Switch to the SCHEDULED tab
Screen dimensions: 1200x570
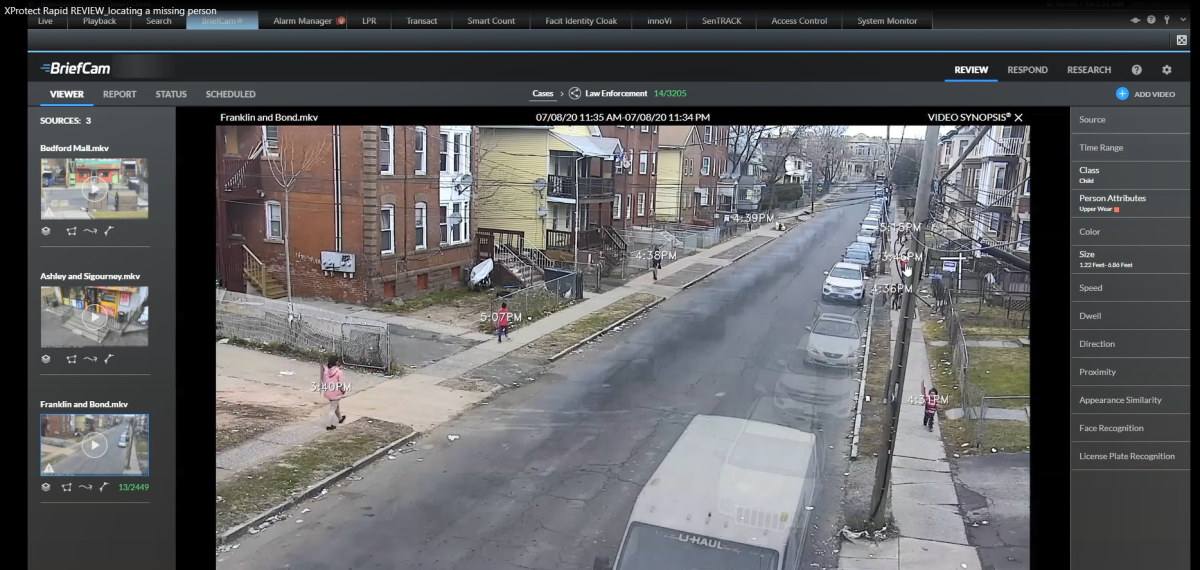[x=230, y=94]
